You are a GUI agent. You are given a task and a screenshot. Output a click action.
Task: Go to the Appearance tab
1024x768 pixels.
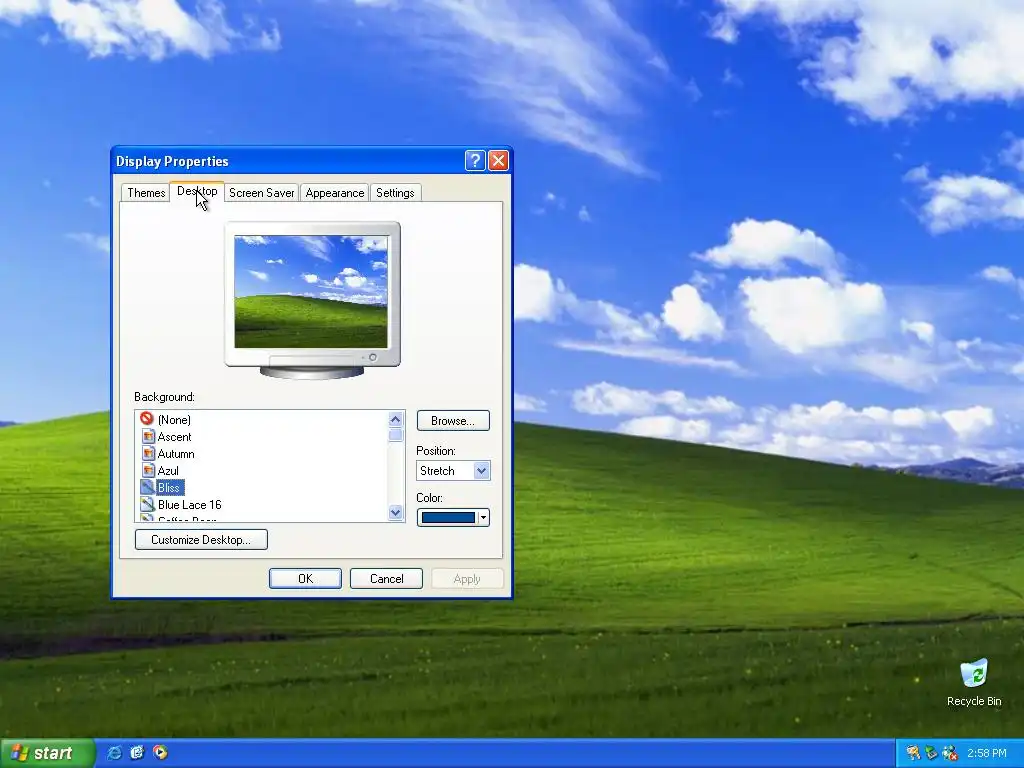(334, 193)
